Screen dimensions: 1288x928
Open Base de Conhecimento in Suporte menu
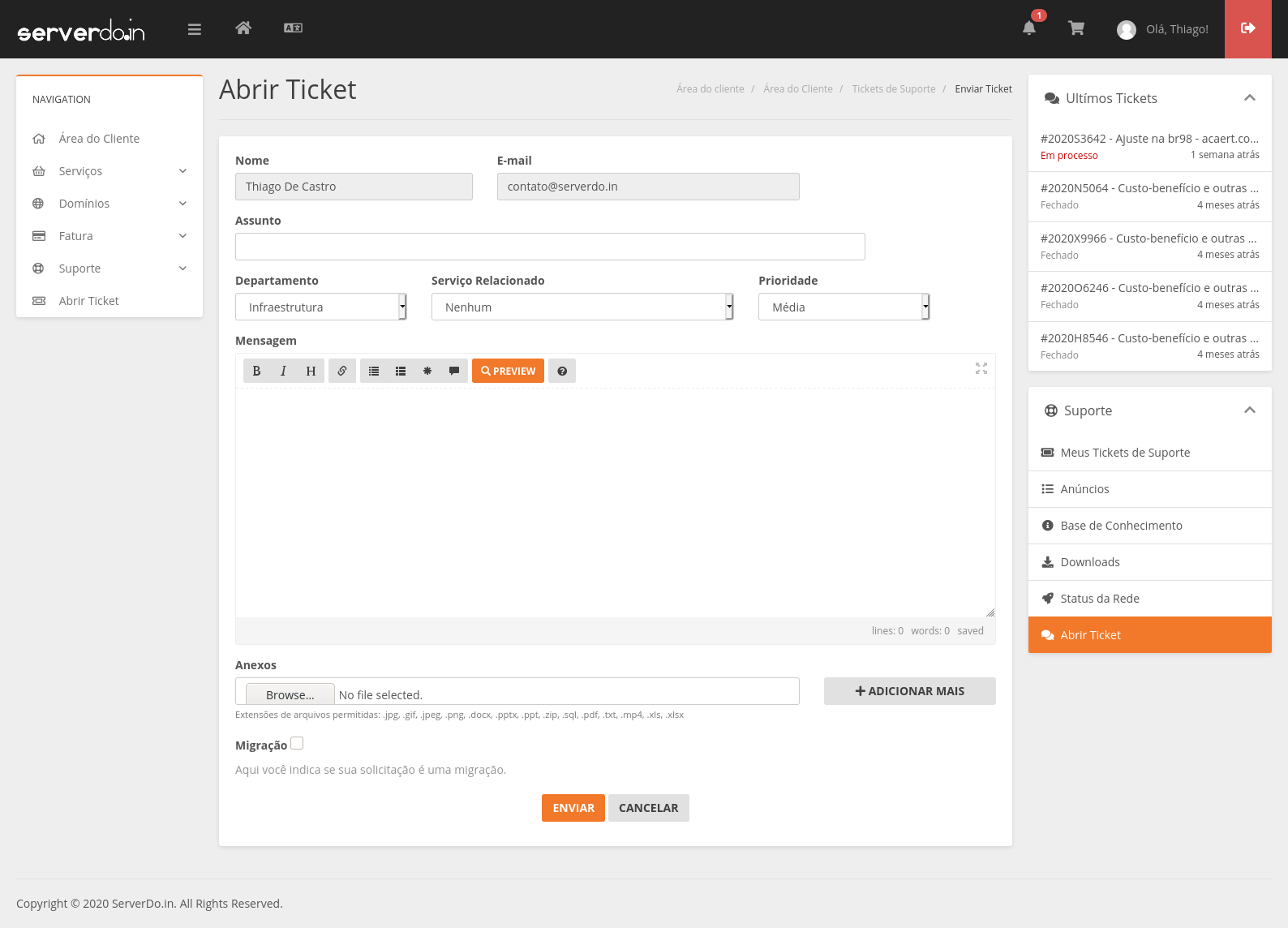[1121, 526]
